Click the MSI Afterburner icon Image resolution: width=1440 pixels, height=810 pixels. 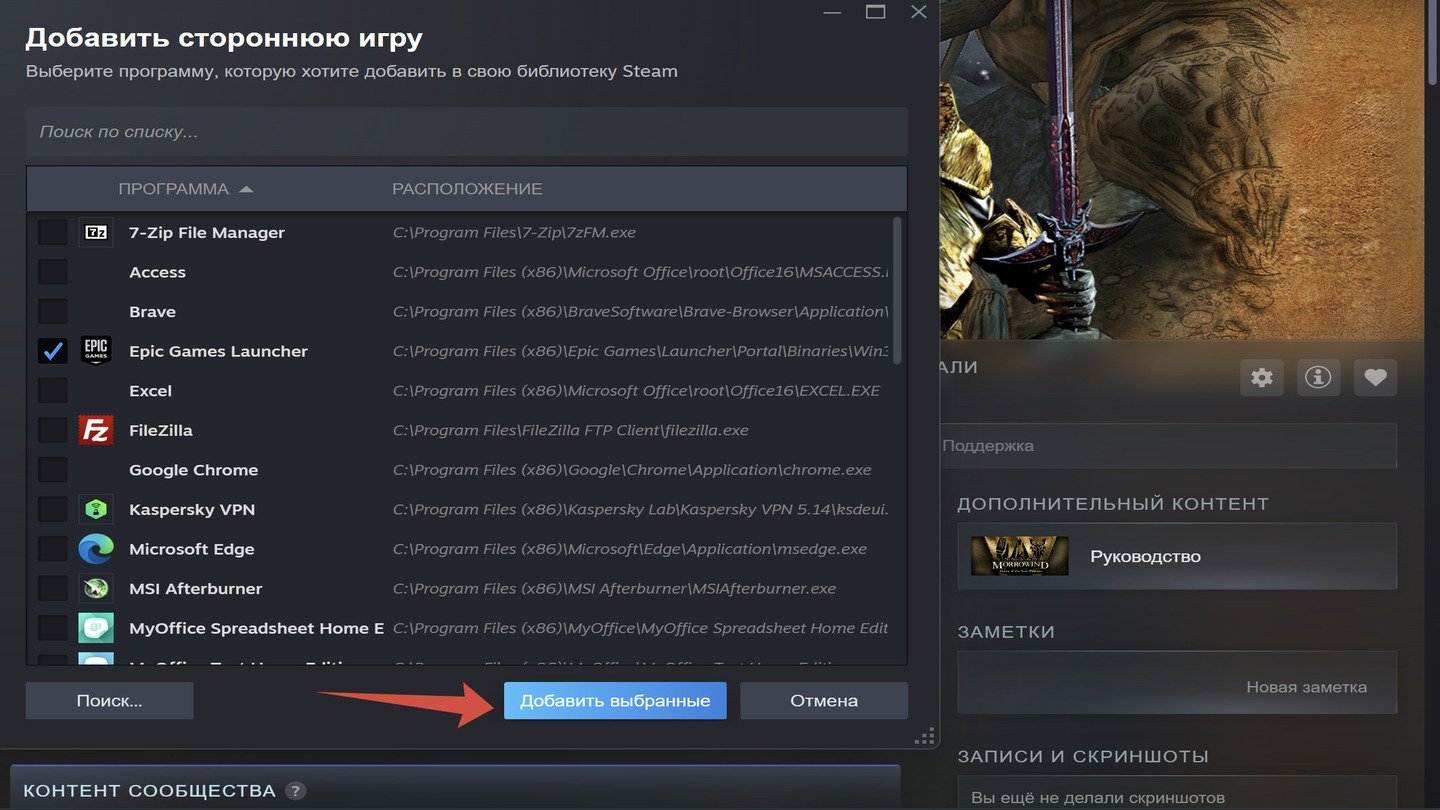tap(96, 588)
